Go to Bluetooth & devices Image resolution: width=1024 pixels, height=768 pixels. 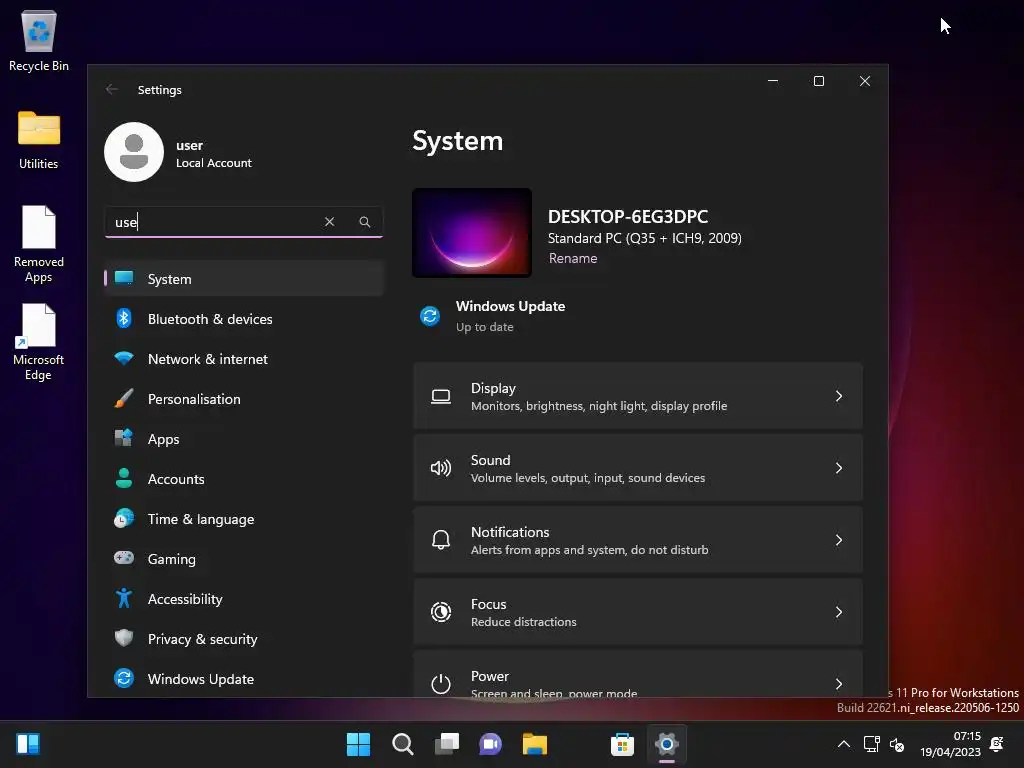pyautogui.click(x=244, y=319)
